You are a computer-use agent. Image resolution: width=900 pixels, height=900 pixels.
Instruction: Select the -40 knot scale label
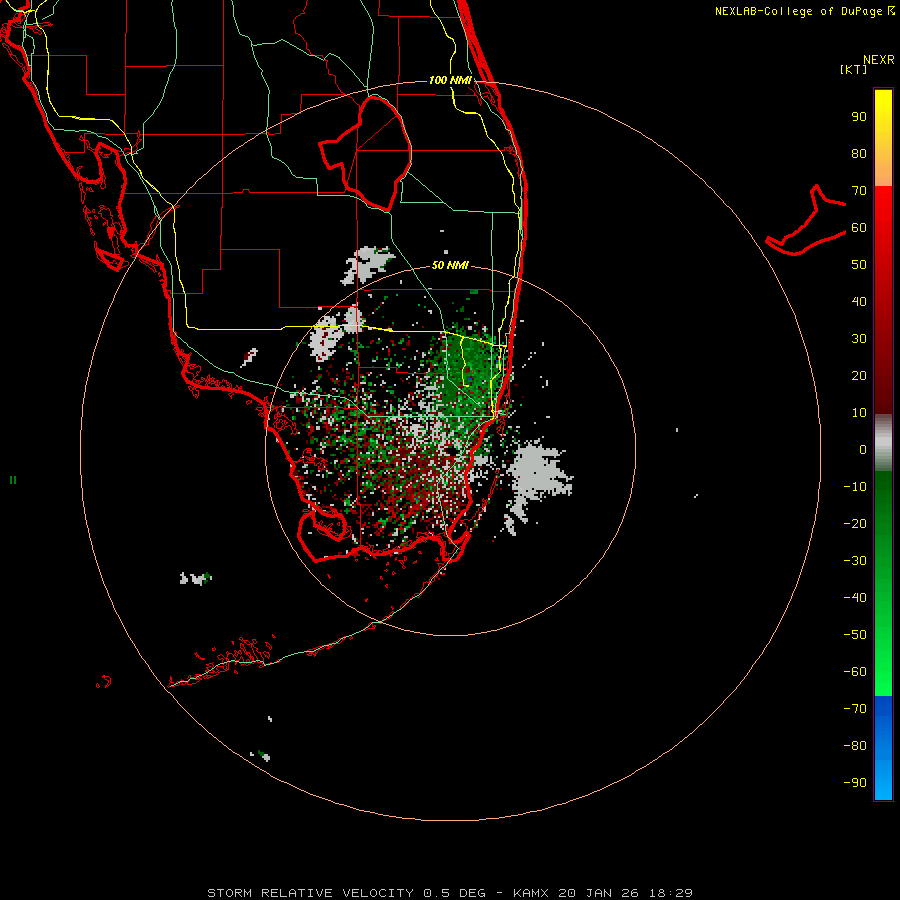[x=855, y=598]
